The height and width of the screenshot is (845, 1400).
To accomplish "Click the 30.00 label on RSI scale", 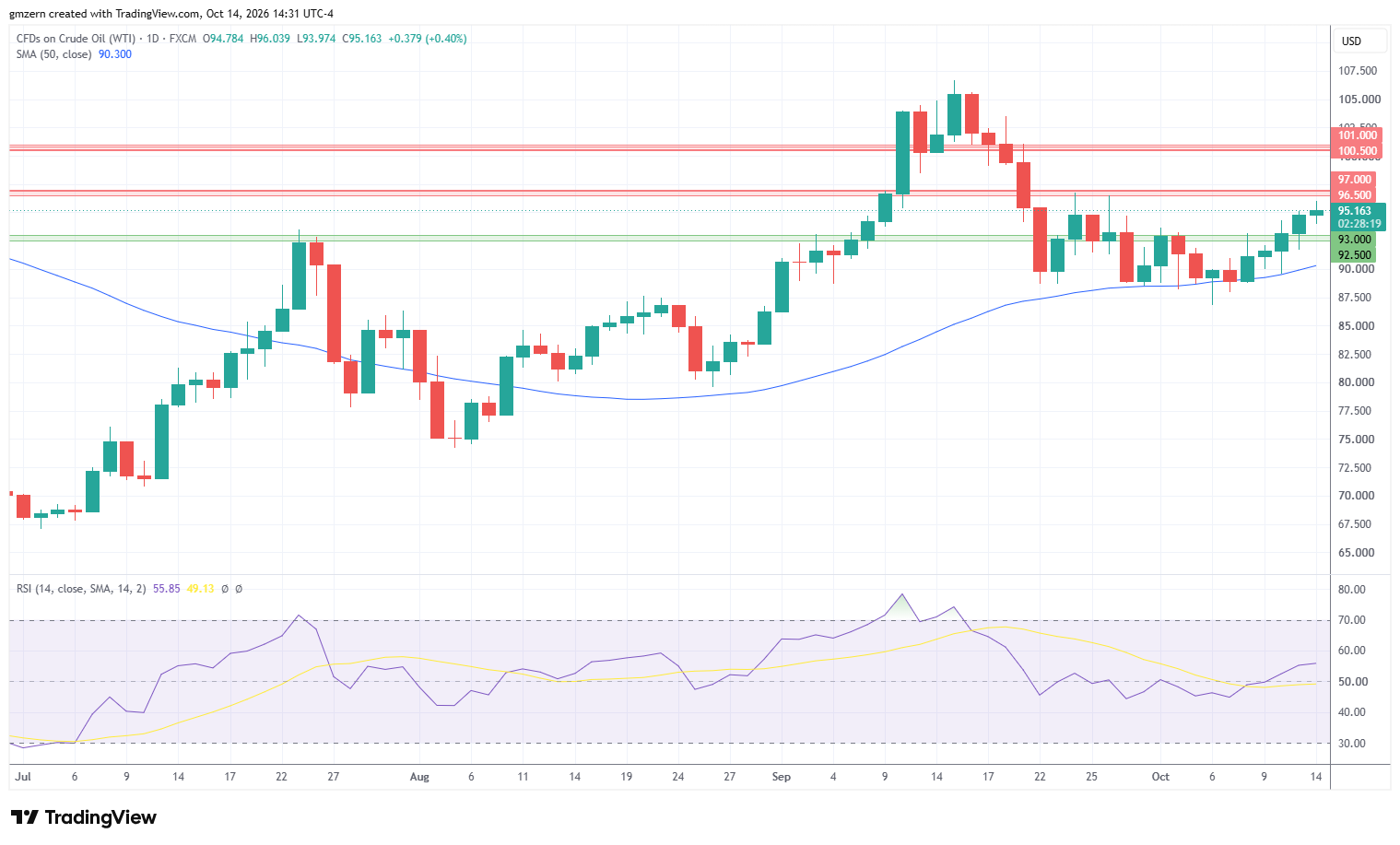I will (1352, 744).
